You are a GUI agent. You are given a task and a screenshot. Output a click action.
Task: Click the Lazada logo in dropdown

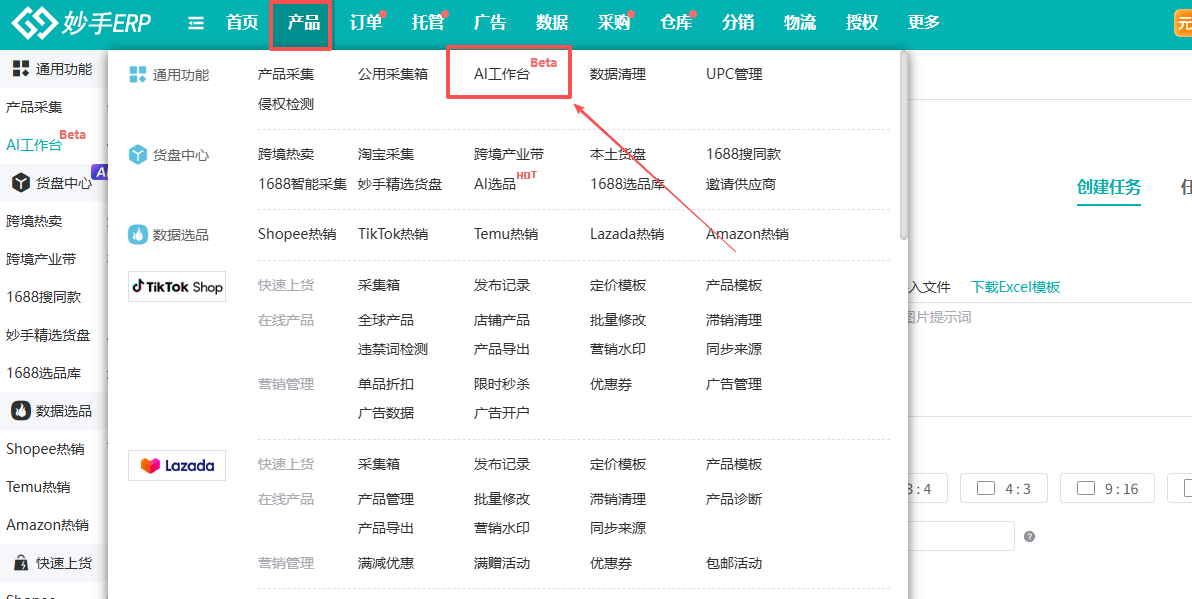coord(177,465)
